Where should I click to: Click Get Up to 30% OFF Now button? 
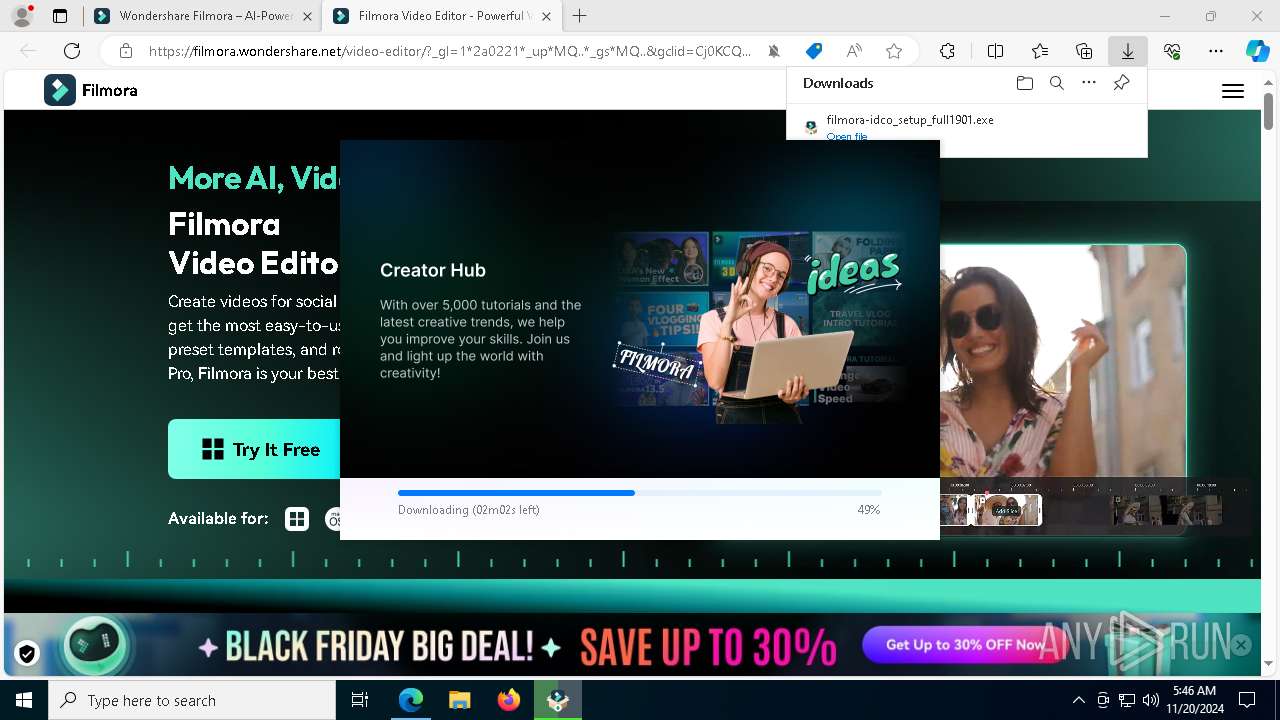965,645
